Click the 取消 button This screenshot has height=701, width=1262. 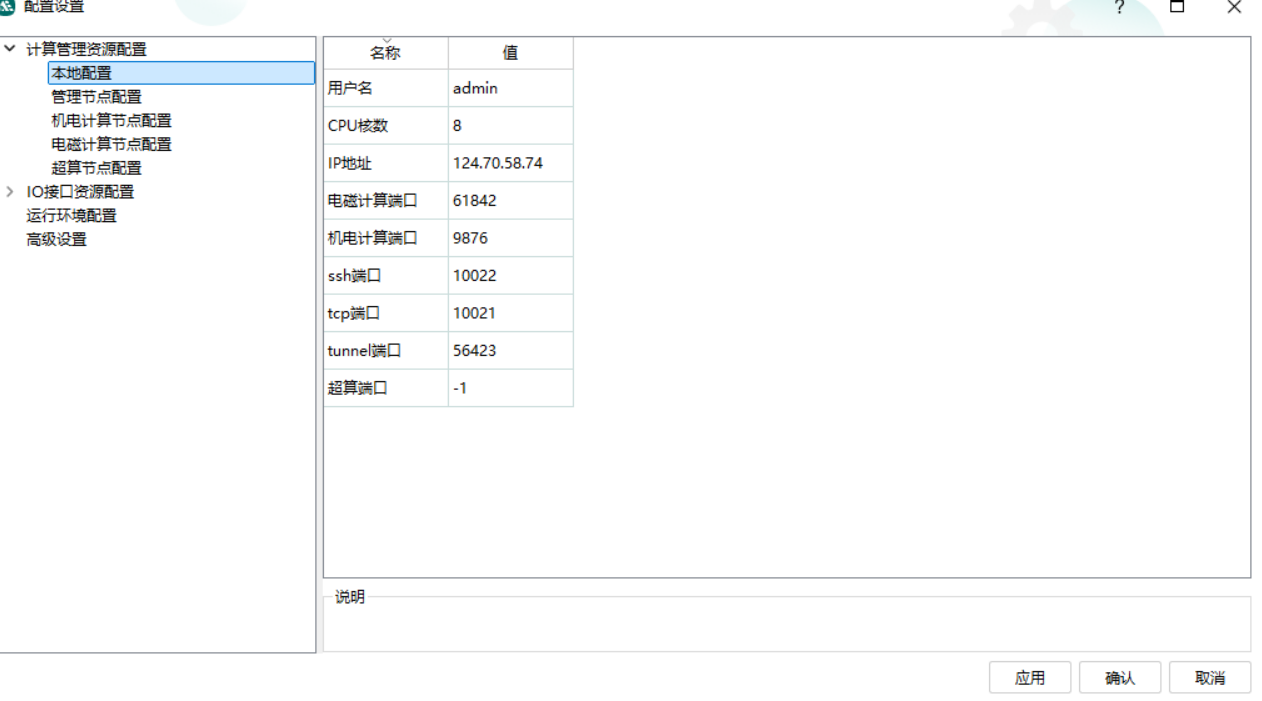click(1209, 678)
